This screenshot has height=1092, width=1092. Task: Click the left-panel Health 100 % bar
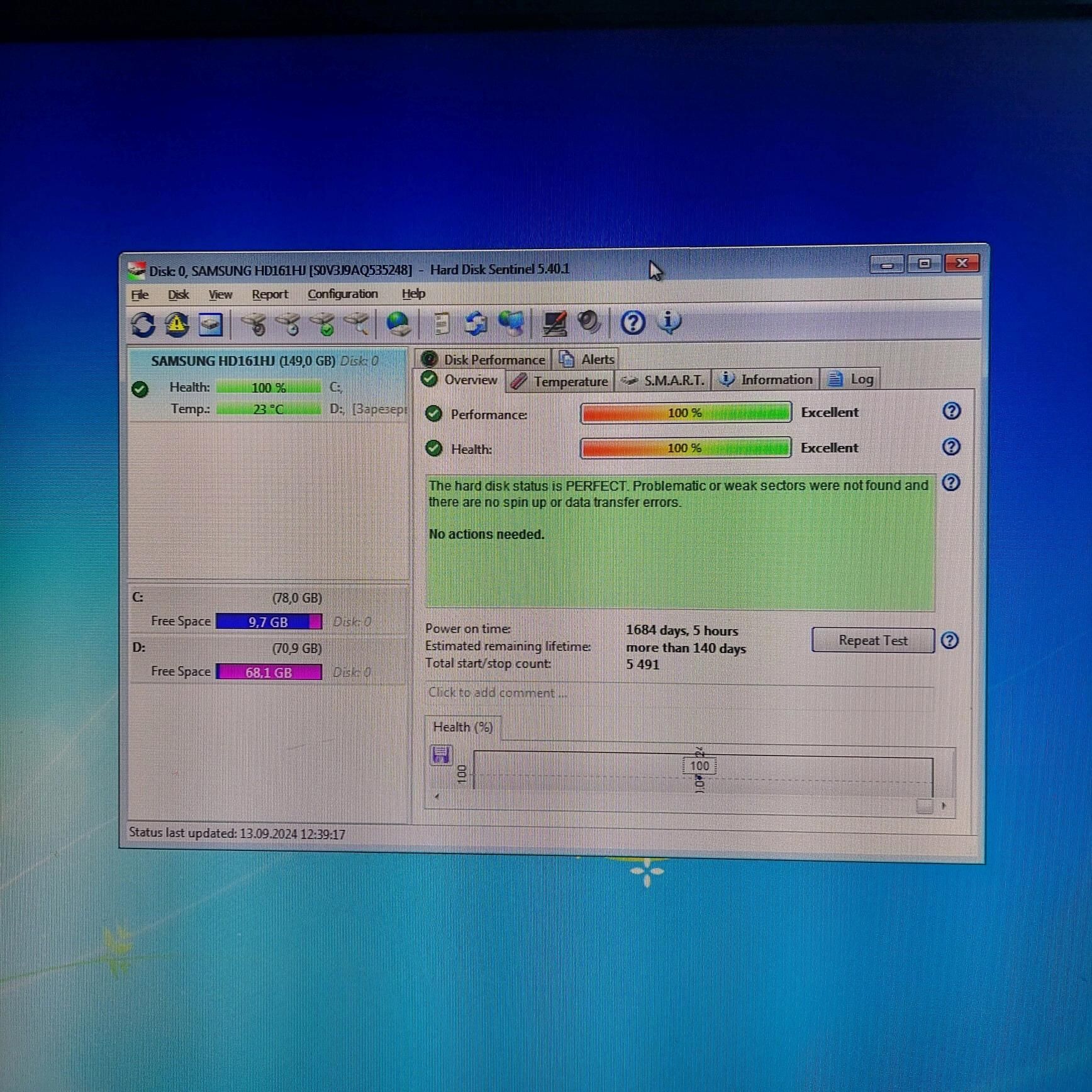click(269, 387)
